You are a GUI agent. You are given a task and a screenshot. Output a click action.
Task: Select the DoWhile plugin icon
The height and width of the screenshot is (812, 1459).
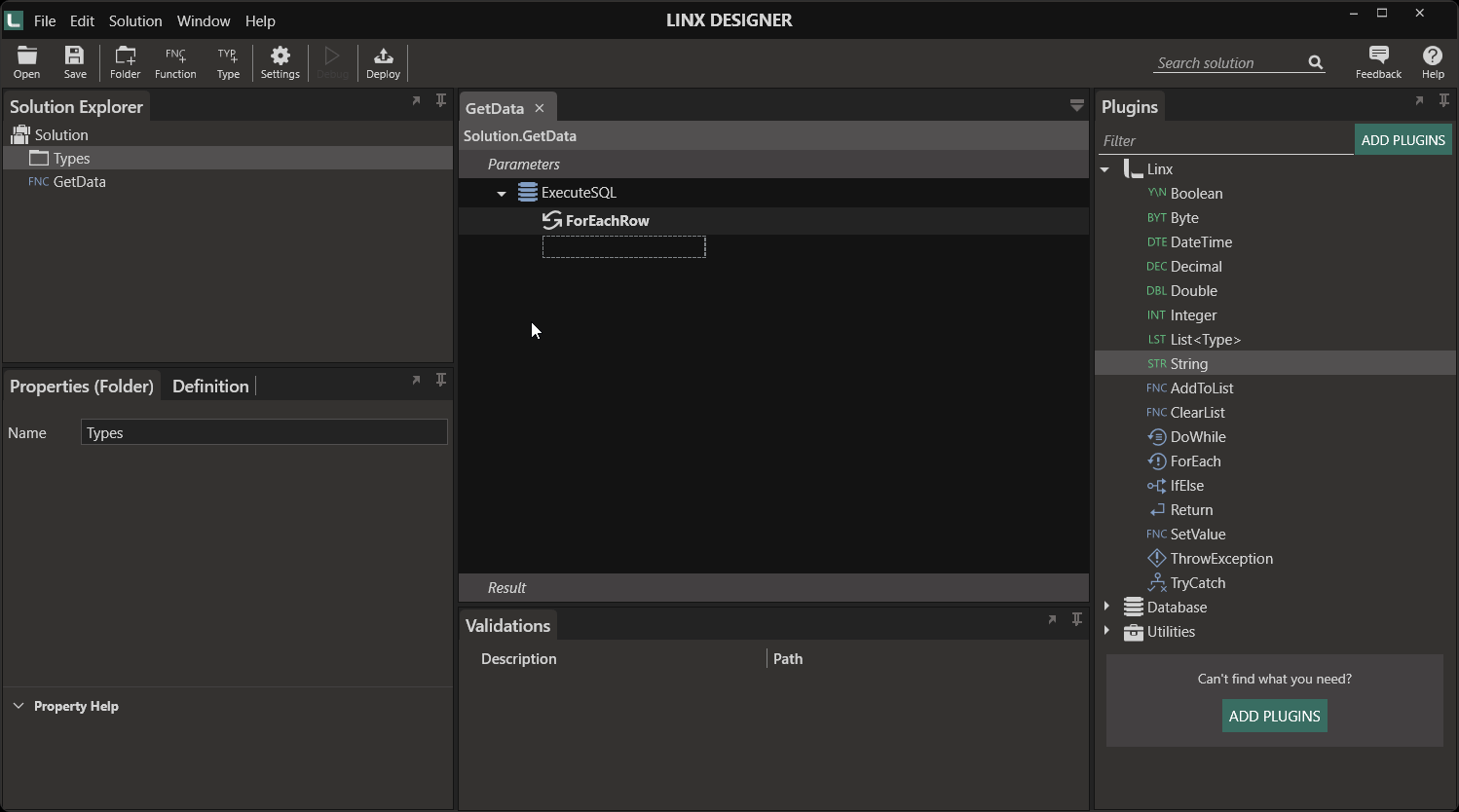[1157, 436]
